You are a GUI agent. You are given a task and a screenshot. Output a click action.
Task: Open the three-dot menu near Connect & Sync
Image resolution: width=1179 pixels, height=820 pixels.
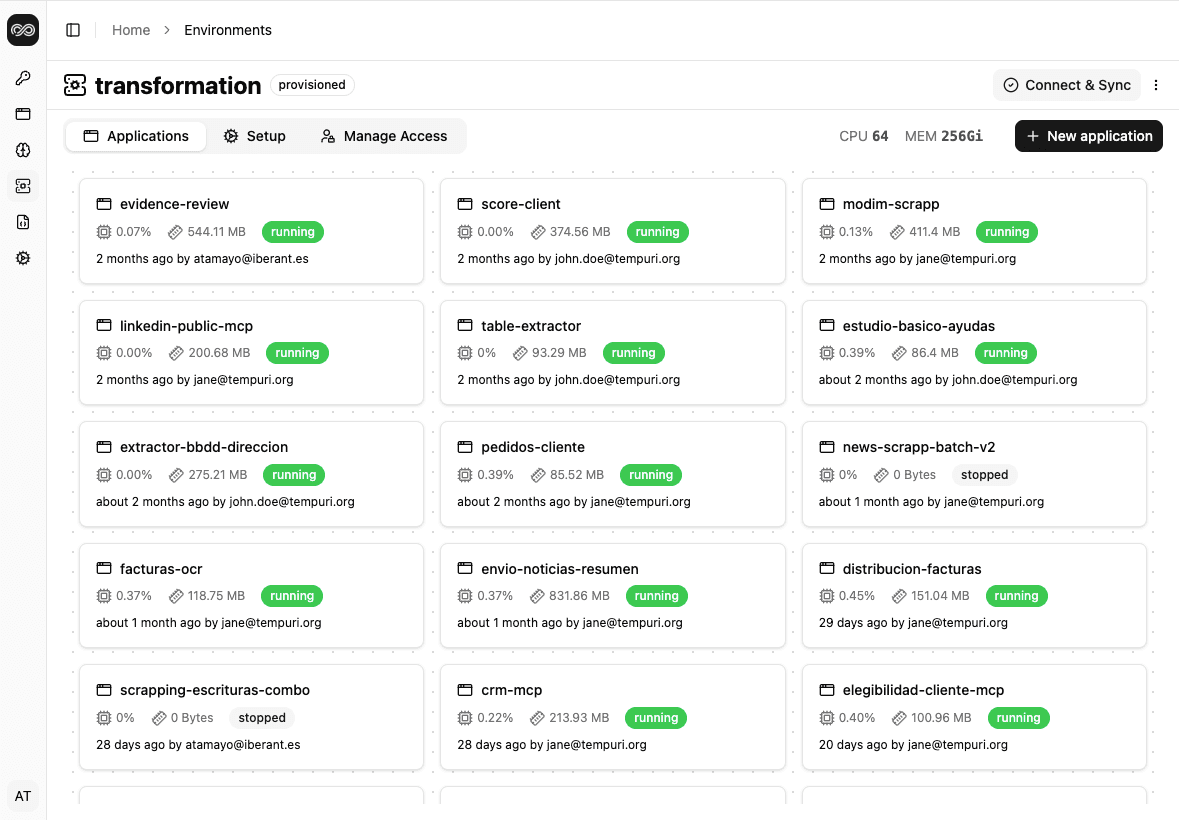[1156, 85]
